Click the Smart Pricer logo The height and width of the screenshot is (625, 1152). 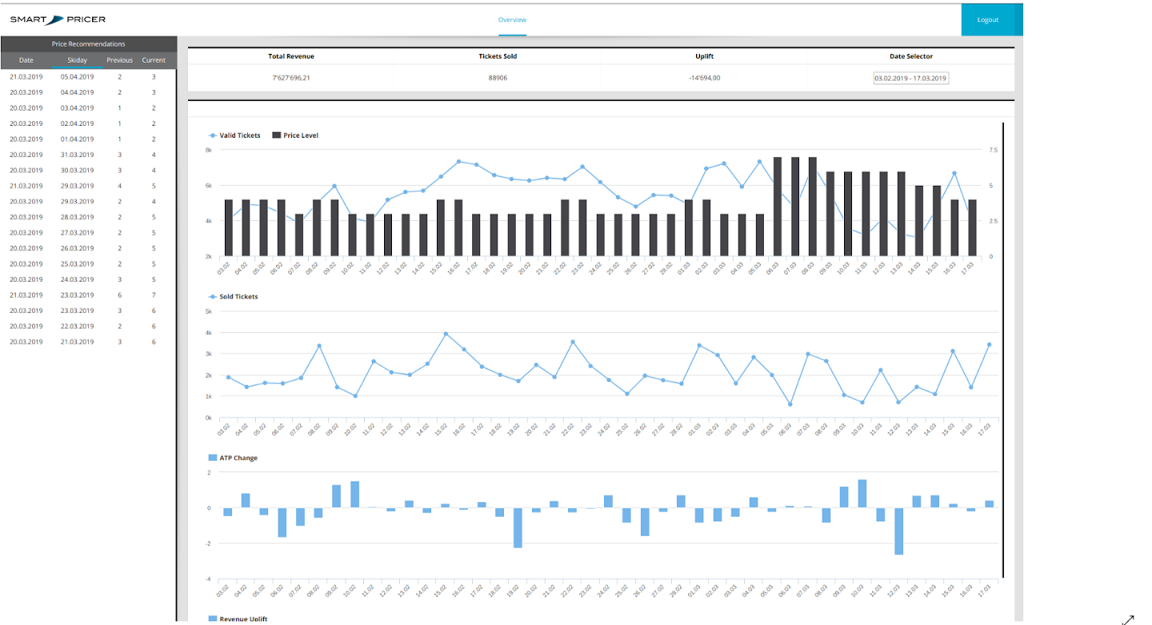[x=57, y=20]
